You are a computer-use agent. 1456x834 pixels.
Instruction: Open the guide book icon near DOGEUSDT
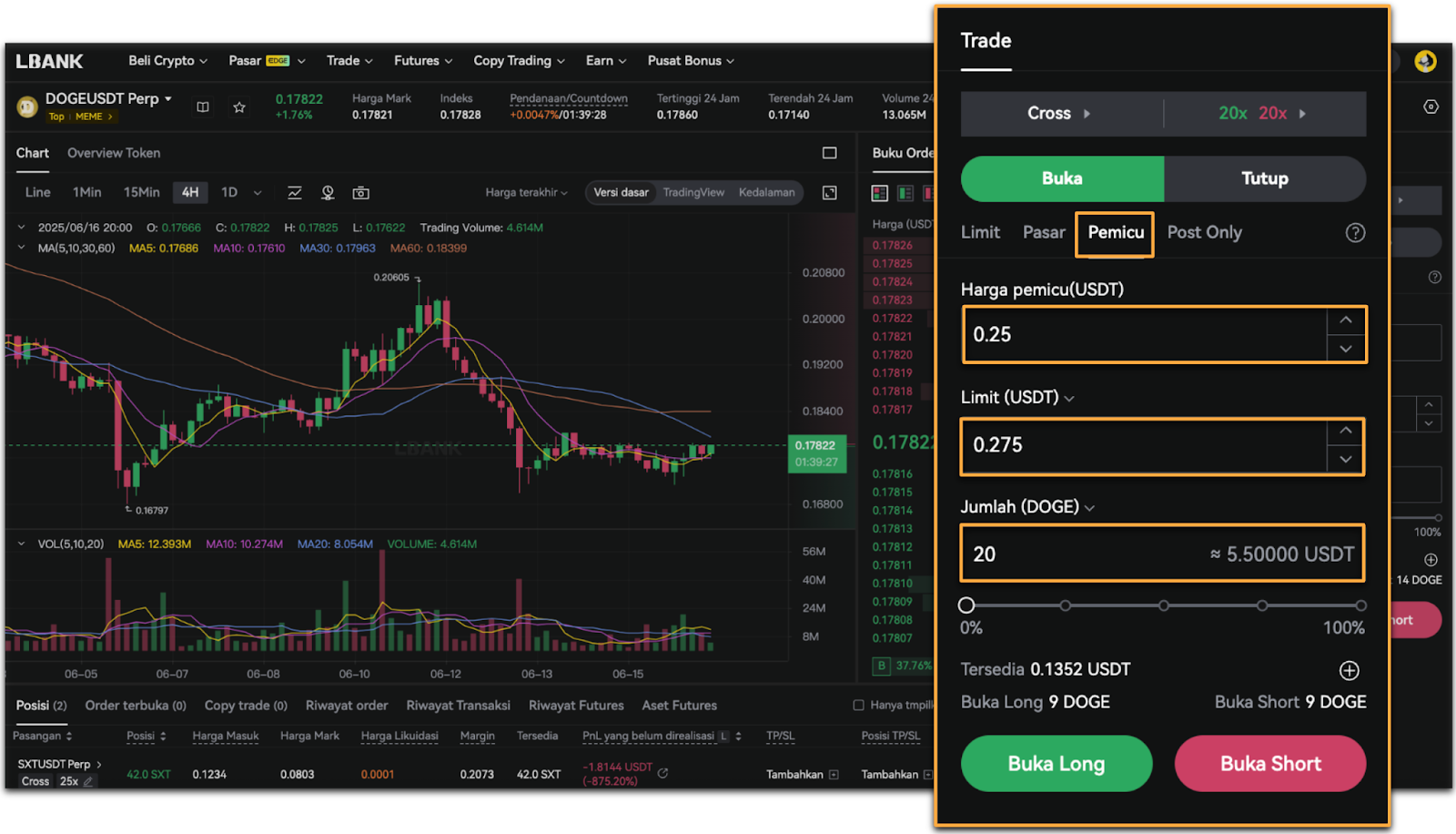coord(203,107)
